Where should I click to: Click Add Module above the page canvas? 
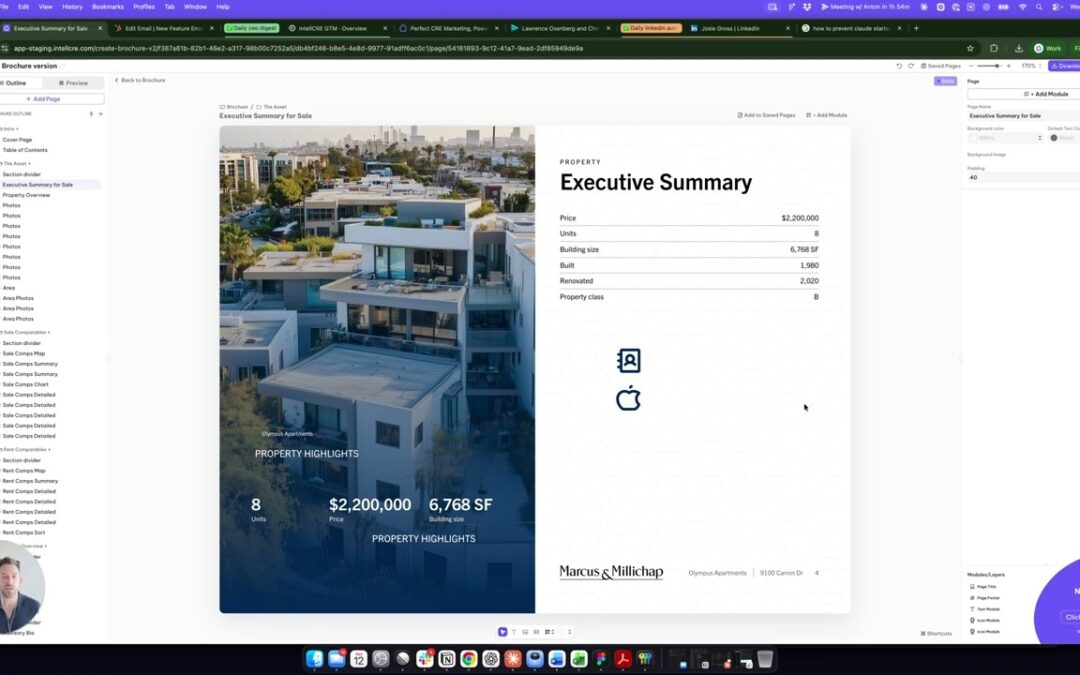[x=827, y=116]
